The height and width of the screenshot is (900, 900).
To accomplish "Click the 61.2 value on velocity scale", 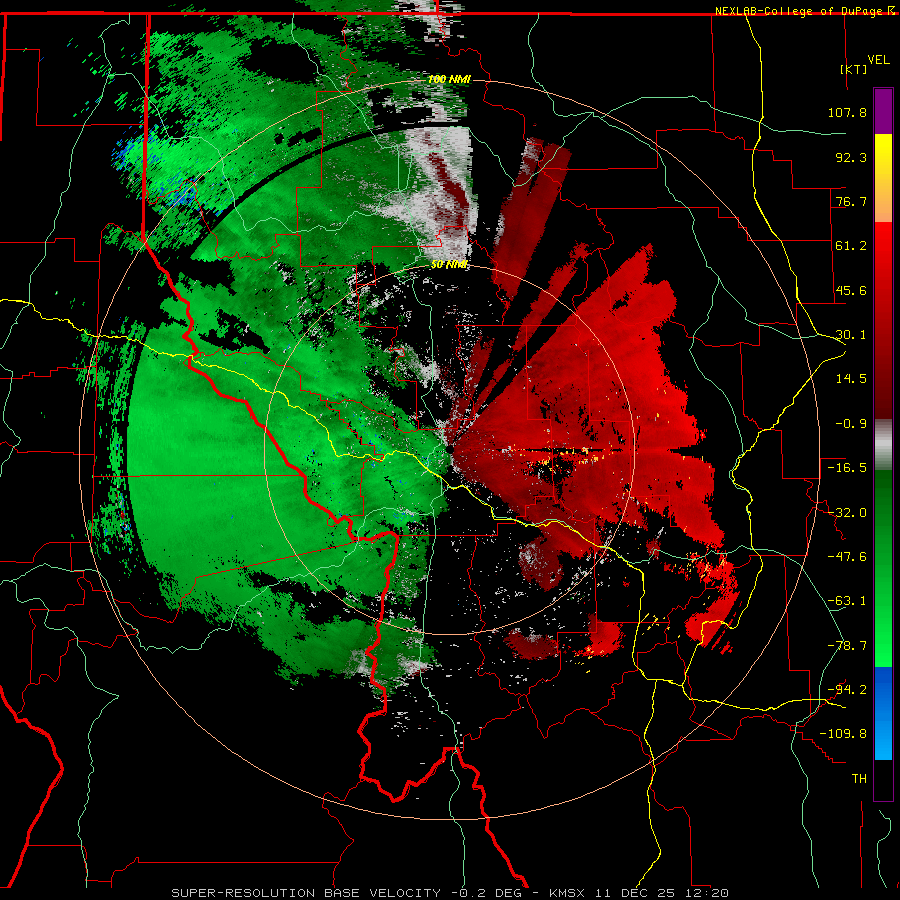I will tap(851, 246).
